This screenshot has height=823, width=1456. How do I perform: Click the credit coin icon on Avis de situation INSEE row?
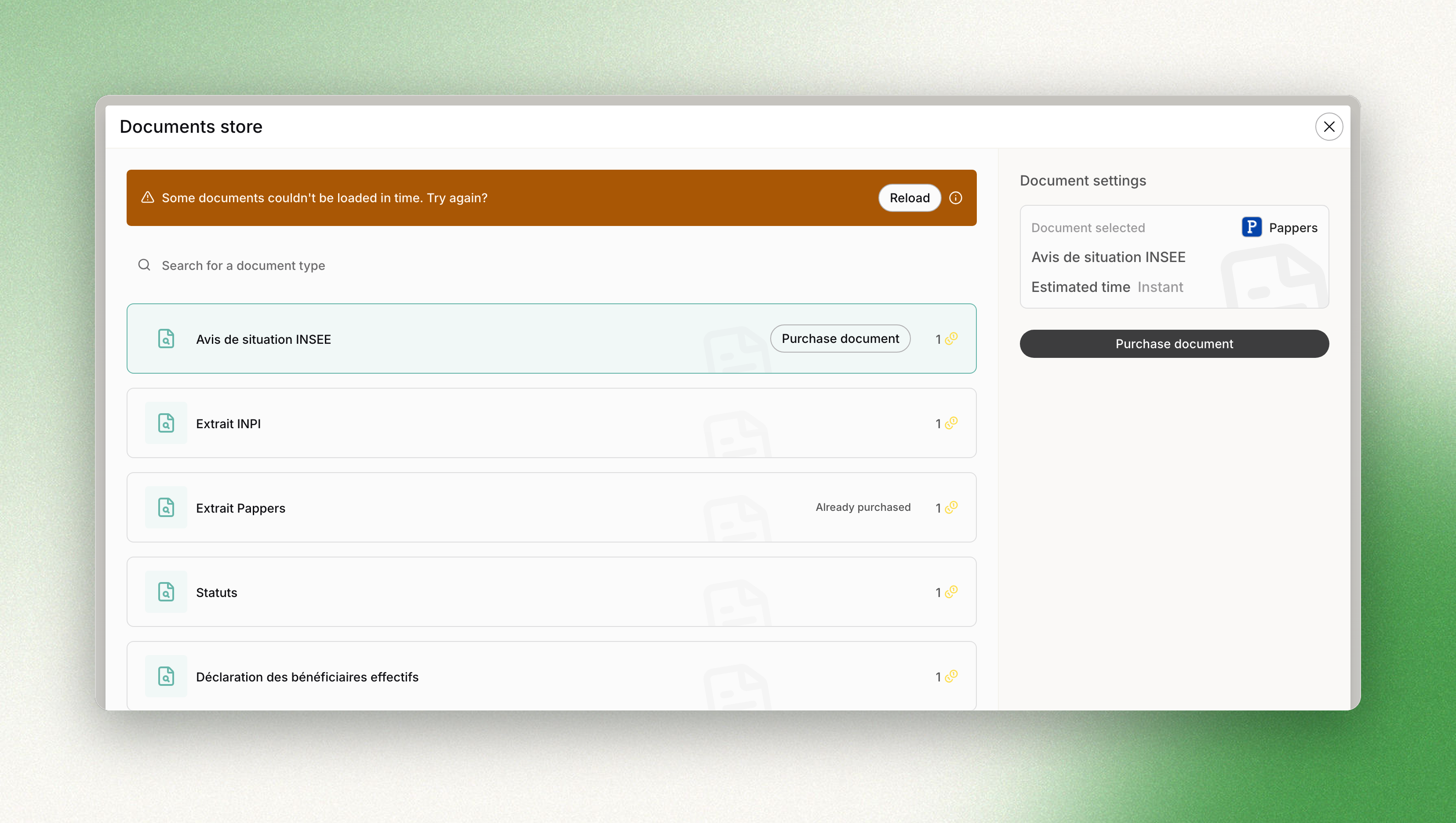point(951,339)
